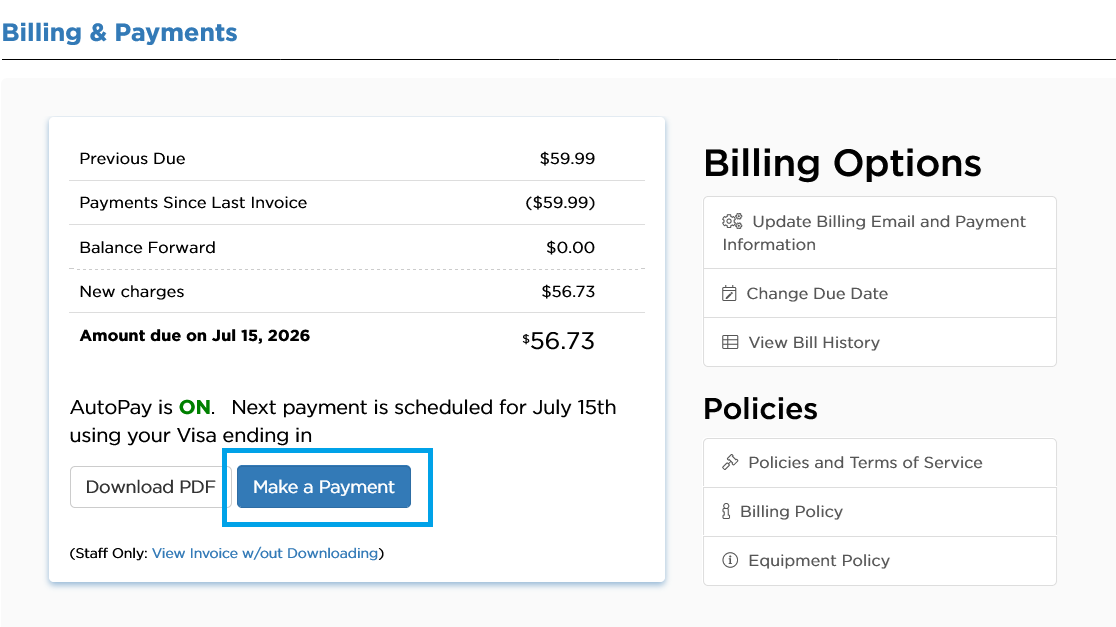Click the ($59.99) payments amount
Screen dimensions: 1116x627
(x=560, y=203)
